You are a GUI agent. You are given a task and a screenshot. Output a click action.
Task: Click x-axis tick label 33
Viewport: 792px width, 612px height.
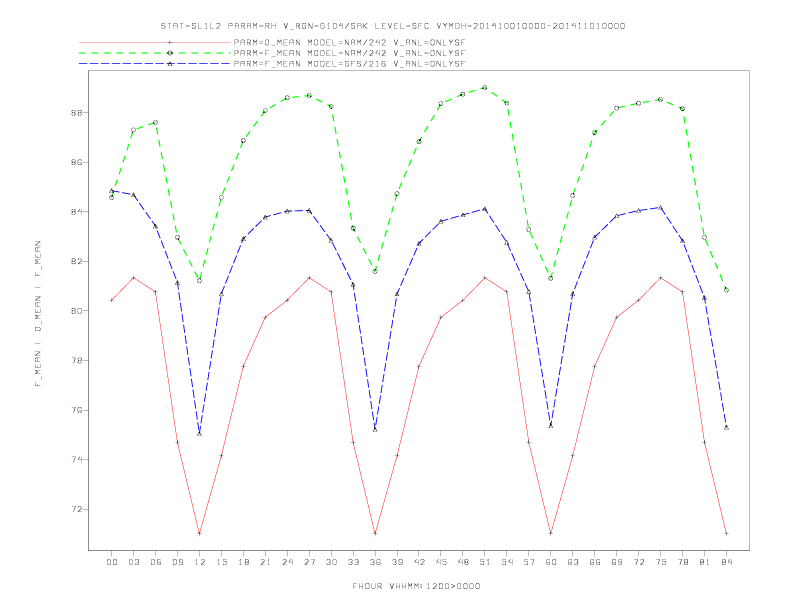click(x=353, y=562)
